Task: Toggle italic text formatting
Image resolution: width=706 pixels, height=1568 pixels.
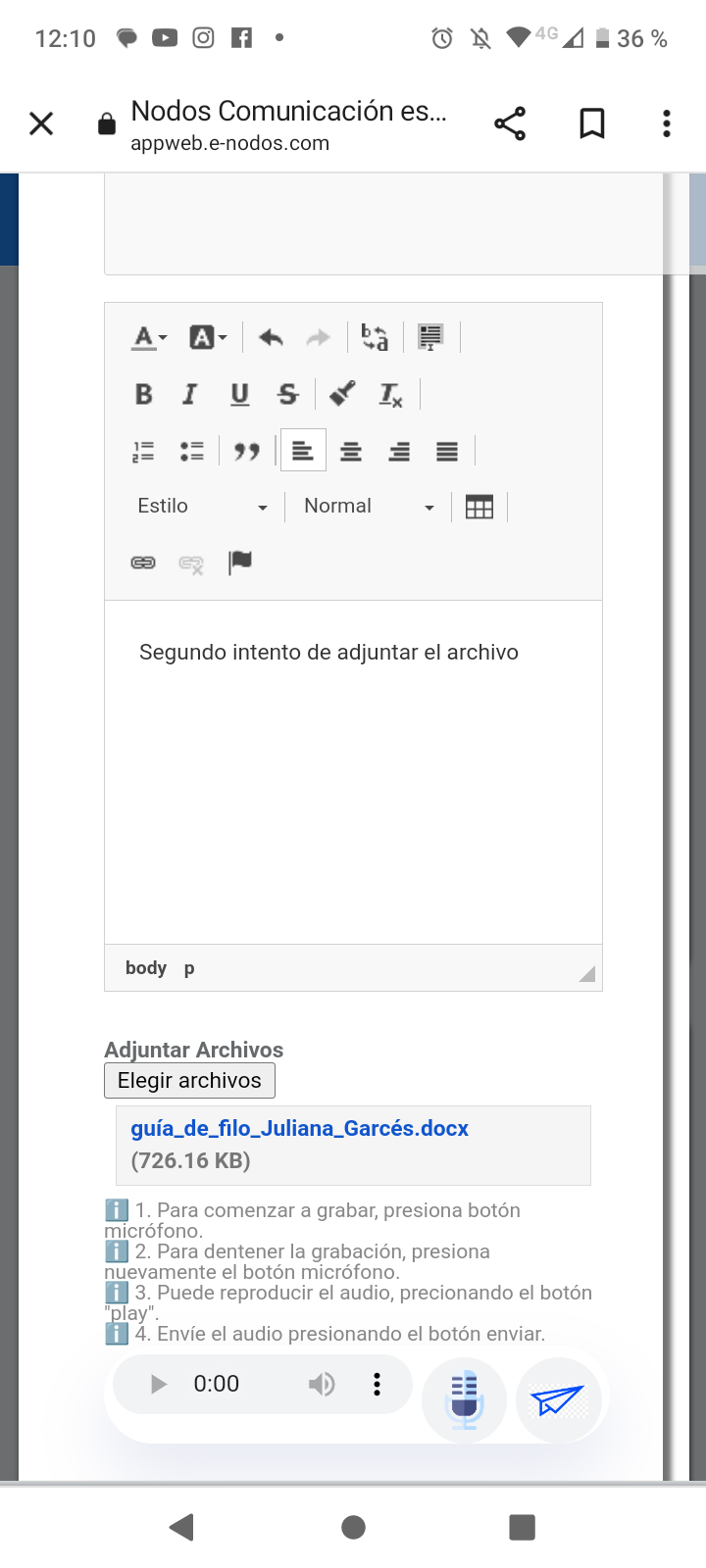Action: point(190,394)
